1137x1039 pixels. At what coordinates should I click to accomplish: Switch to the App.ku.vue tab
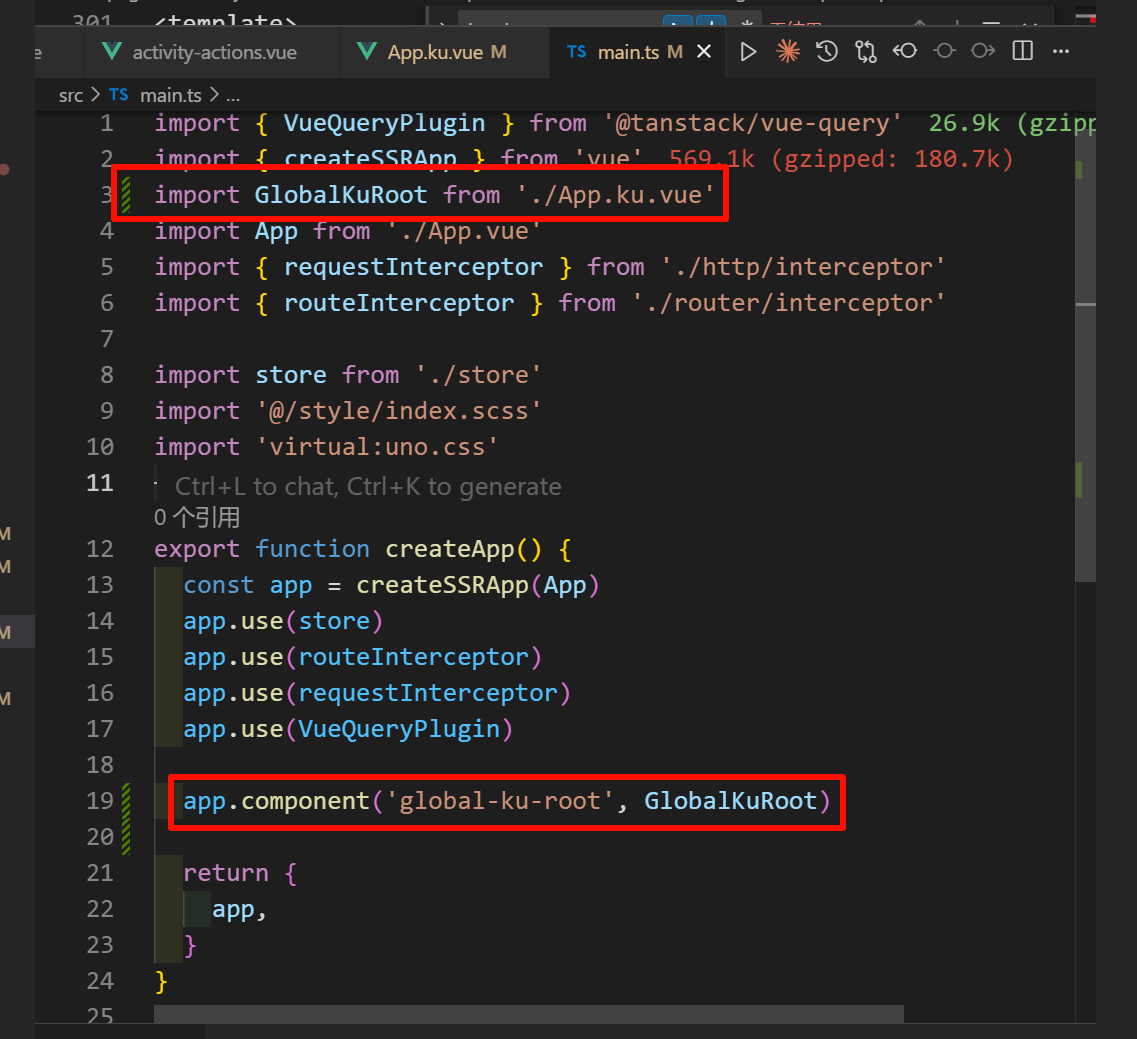[x=436, y=52]
